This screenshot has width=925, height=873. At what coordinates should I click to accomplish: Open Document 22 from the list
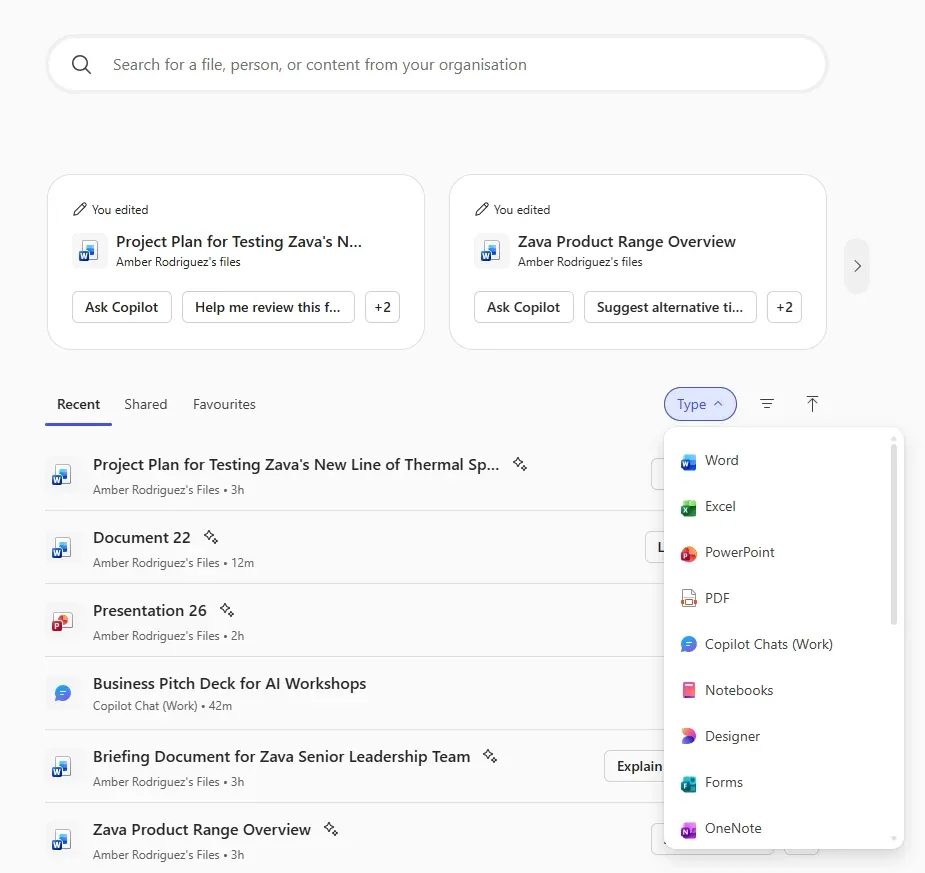pyautogui.click(x=142, y=538)
